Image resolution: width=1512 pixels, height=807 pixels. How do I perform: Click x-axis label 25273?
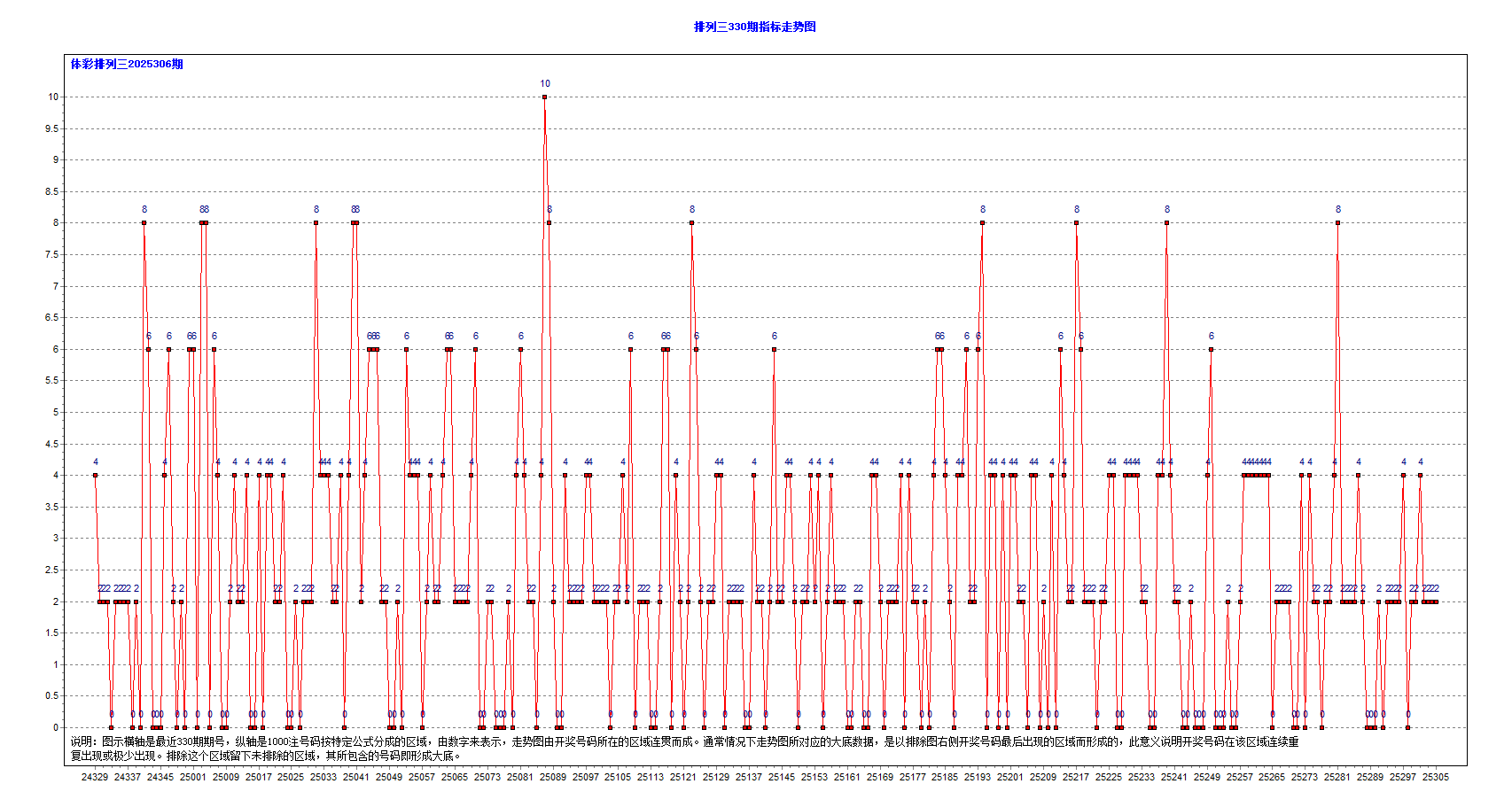pos(1304,777)
